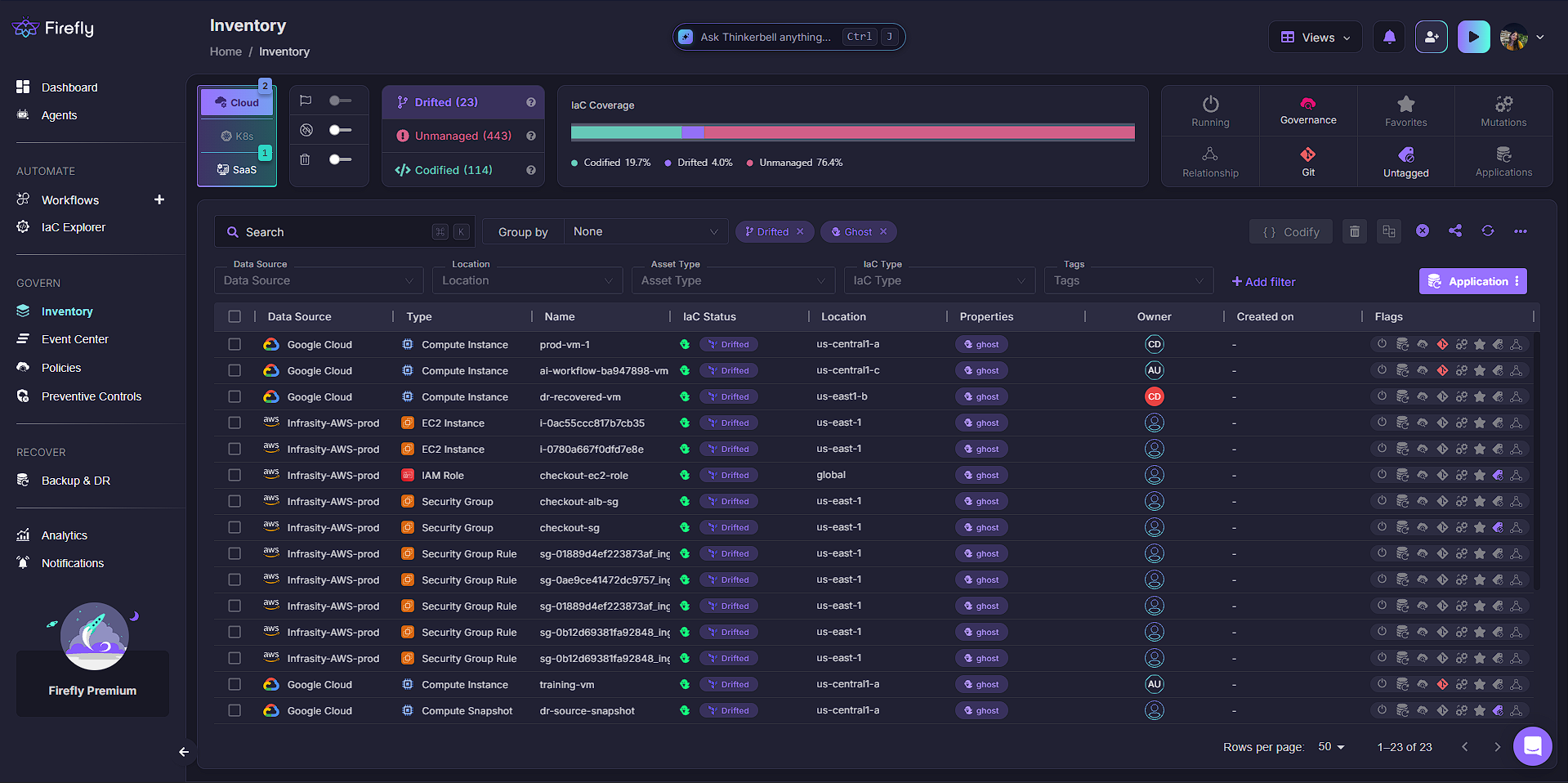Check the prod-vm-1 row checkbox

(x=235, y=344)
